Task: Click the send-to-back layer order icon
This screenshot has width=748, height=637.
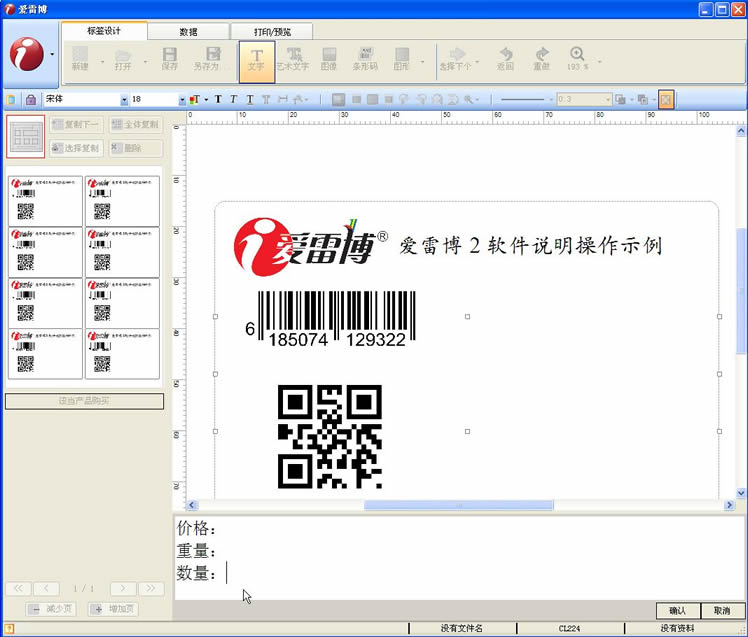Action: point(643,99)
